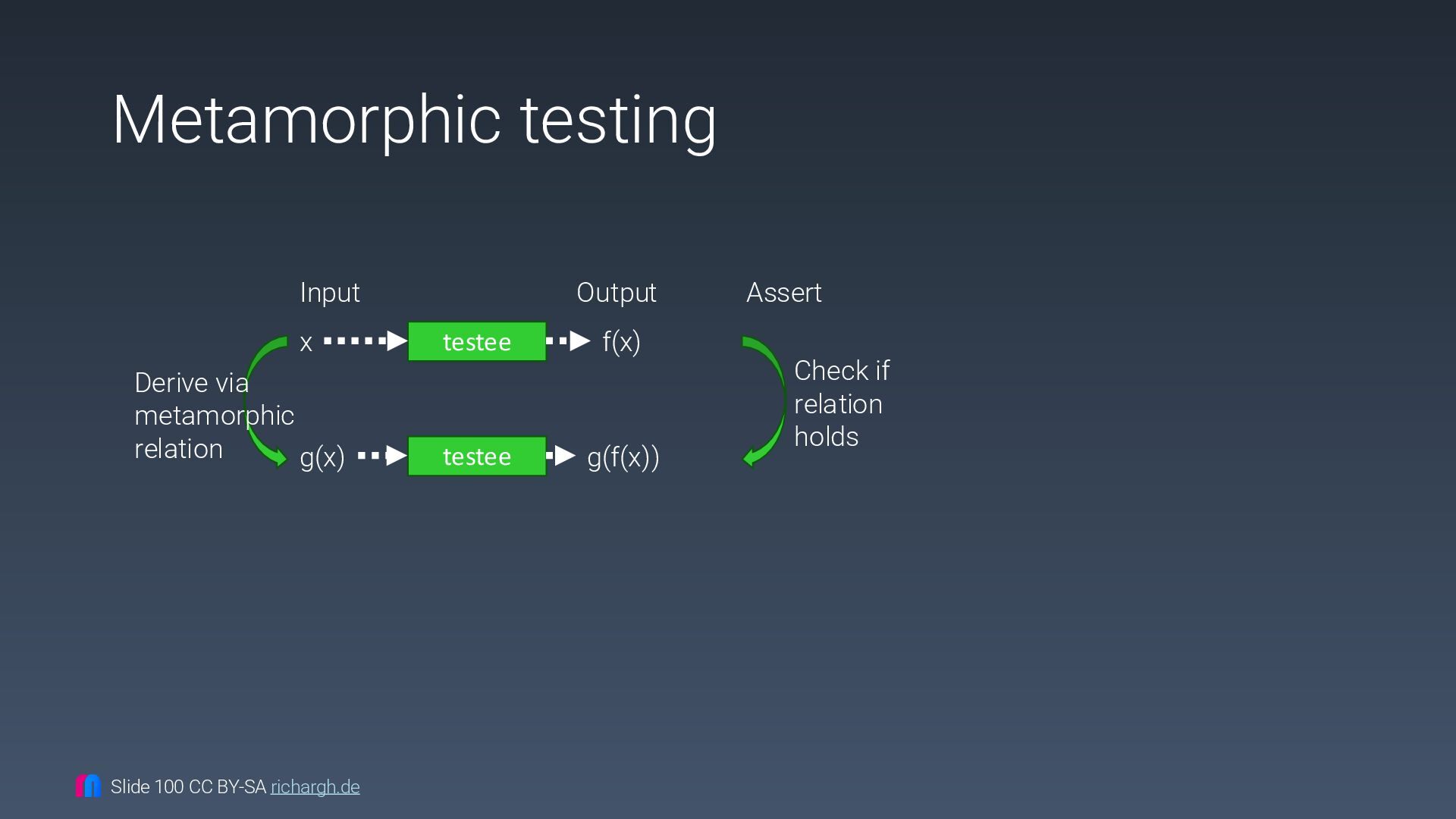Select the g(x) input label
The image size is (1456, 819).
coord(322,457)
